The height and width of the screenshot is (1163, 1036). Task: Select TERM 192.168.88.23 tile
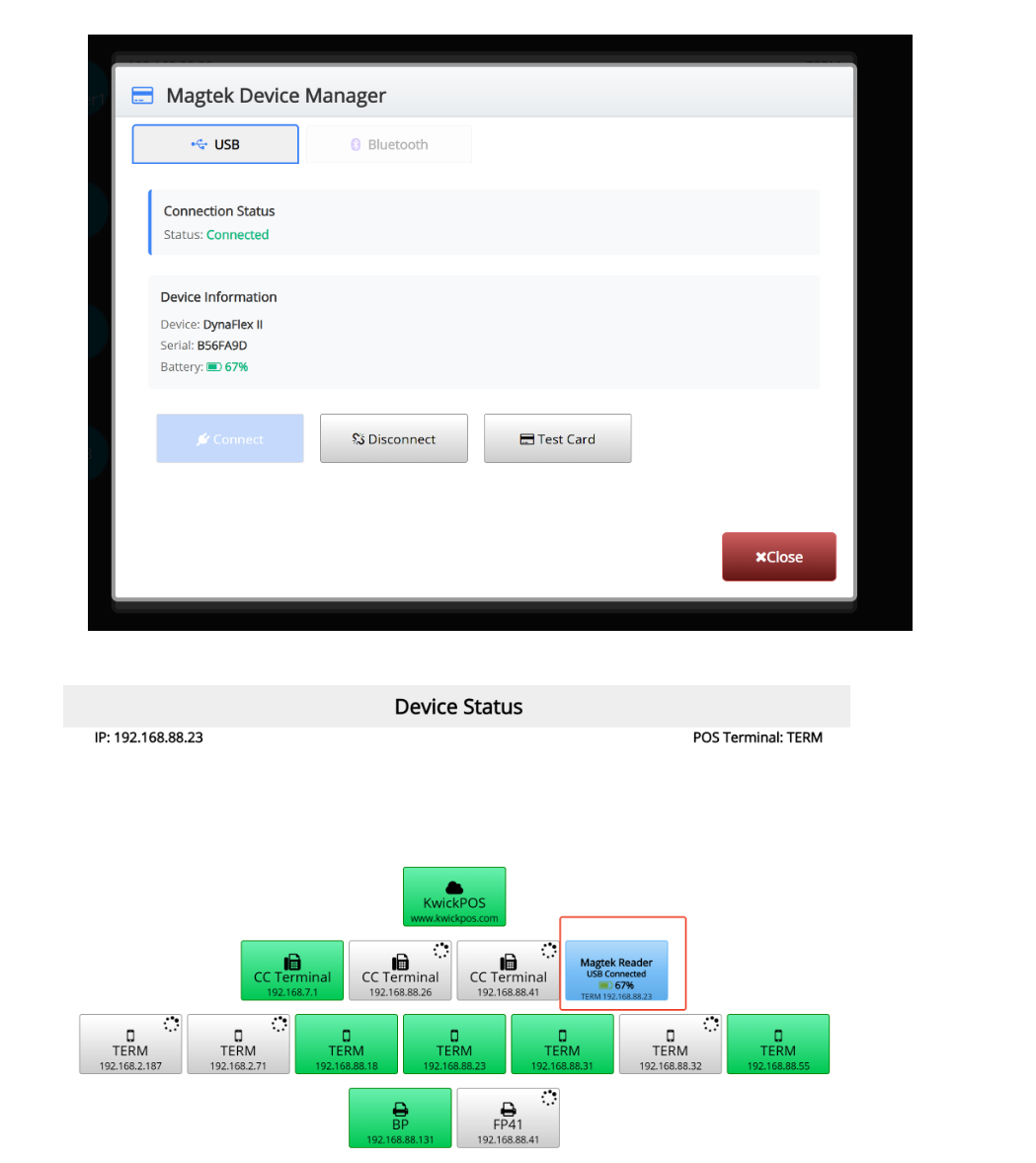click(x=454, y=1045)
